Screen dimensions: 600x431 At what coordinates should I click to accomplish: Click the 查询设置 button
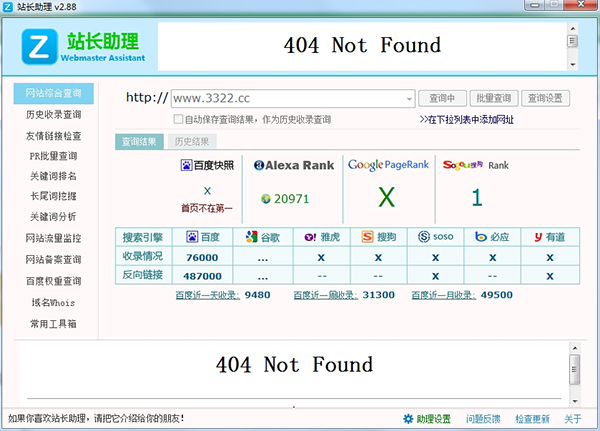[545, 98]
